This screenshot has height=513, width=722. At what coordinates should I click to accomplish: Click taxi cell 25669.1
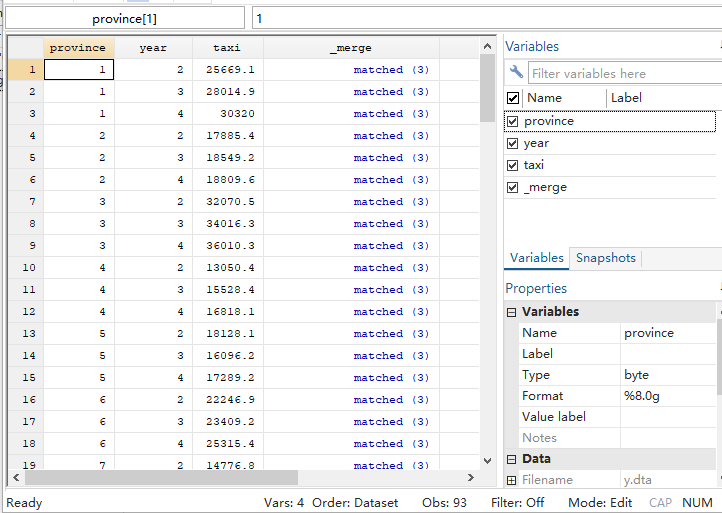(228, 70)
